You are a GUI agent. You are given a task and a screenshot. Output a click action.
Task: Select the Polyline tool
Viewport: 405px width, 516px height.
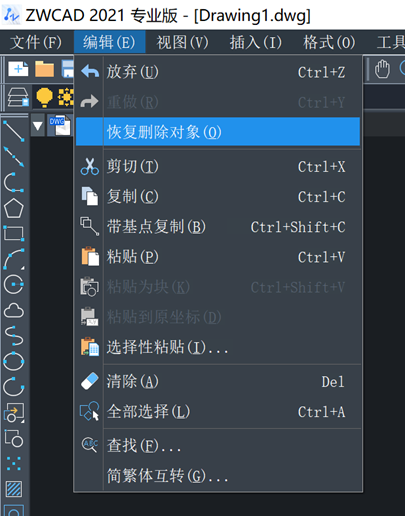tap(14, 182)
